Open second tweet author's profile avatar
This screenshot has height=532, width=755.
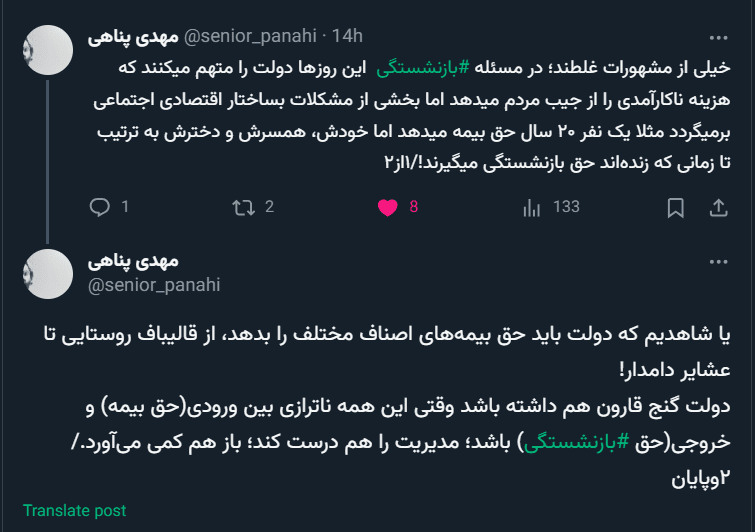coord(48,274)
